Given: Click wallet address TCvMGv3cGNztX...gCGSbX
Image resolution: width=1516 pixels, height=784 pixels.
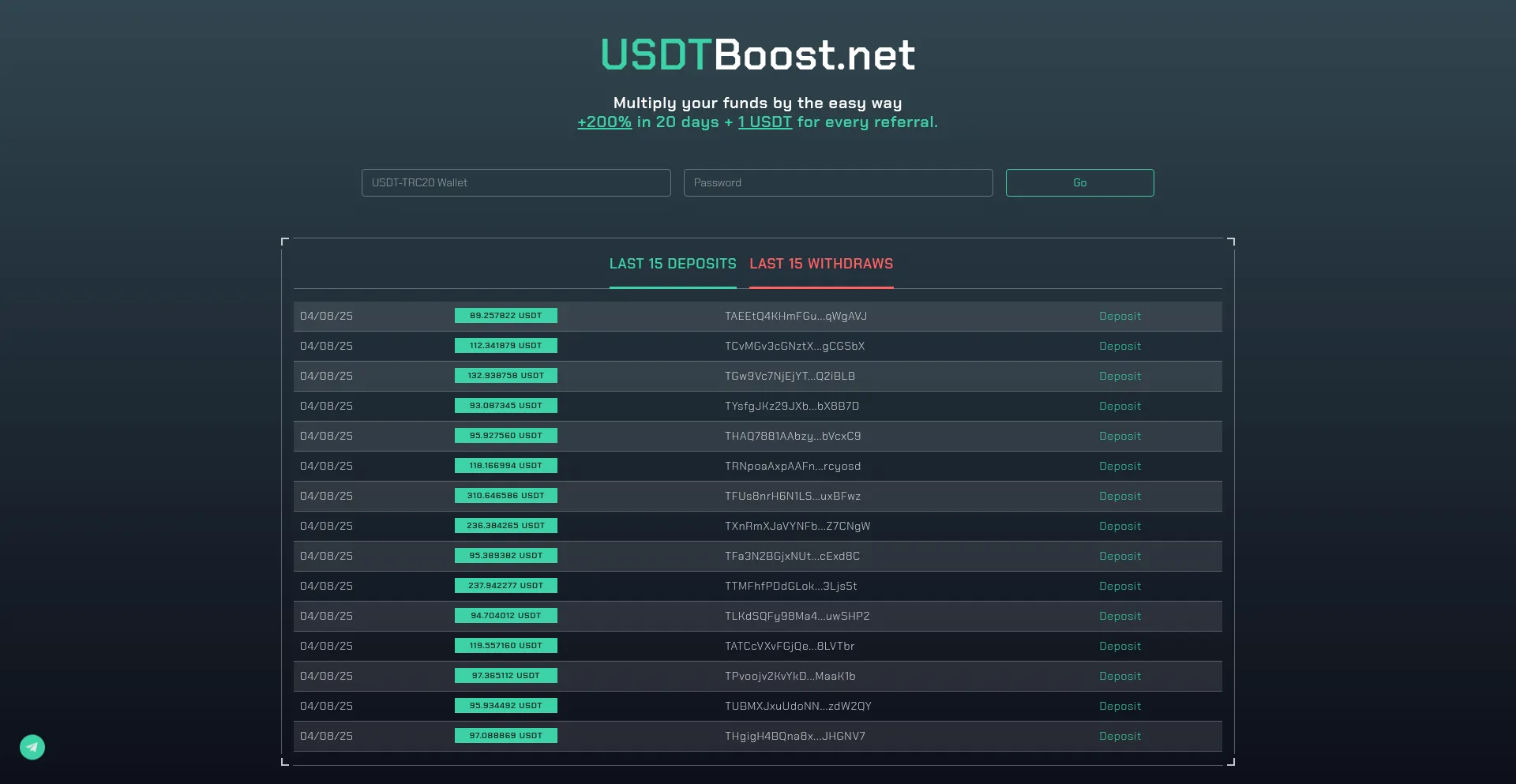Looking at the screenshot, I should pyautogui.click(x=795, y=346).
